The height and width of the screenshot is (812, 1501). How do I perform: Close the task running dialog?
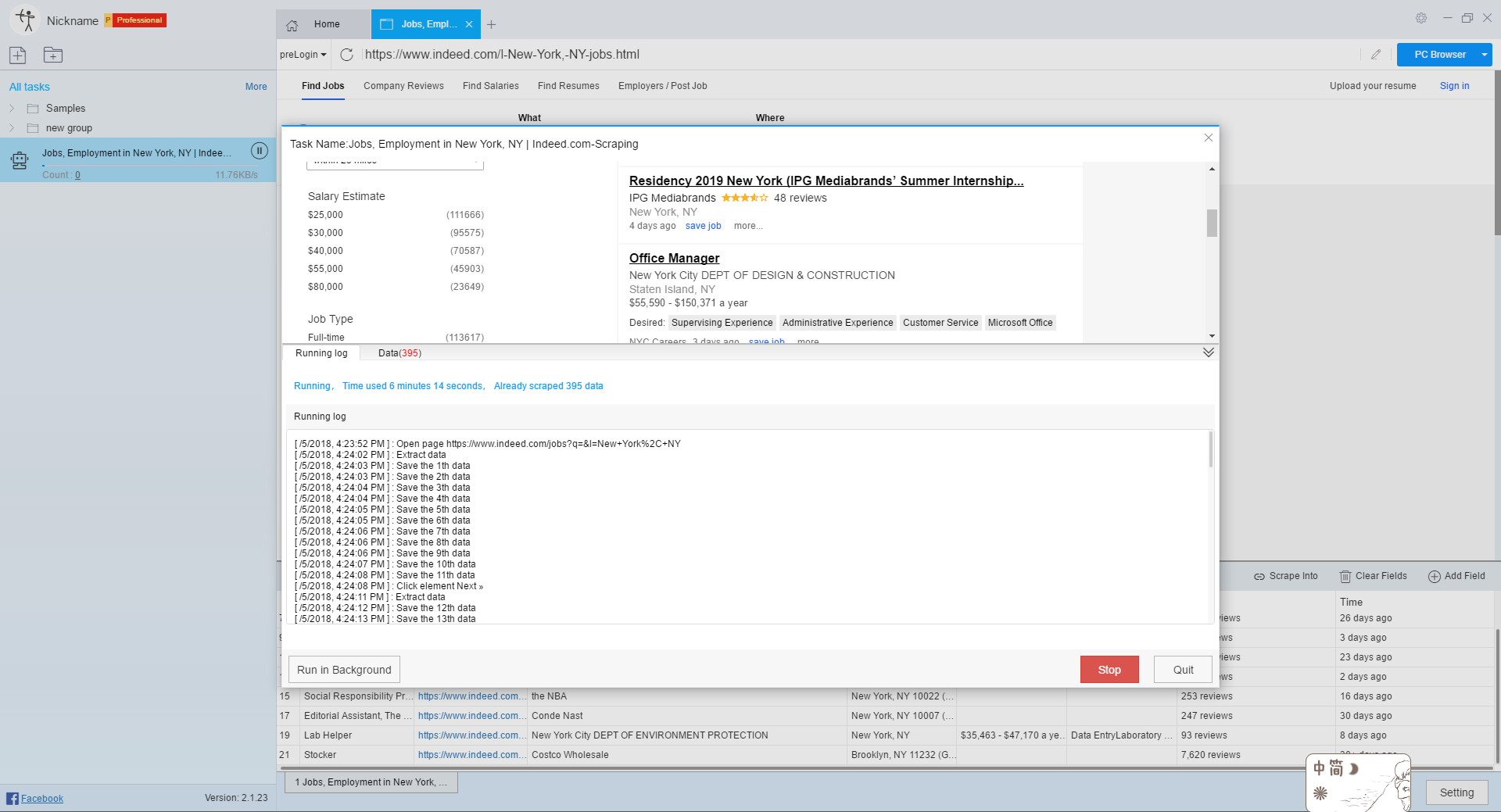[x=1209, y=138]
